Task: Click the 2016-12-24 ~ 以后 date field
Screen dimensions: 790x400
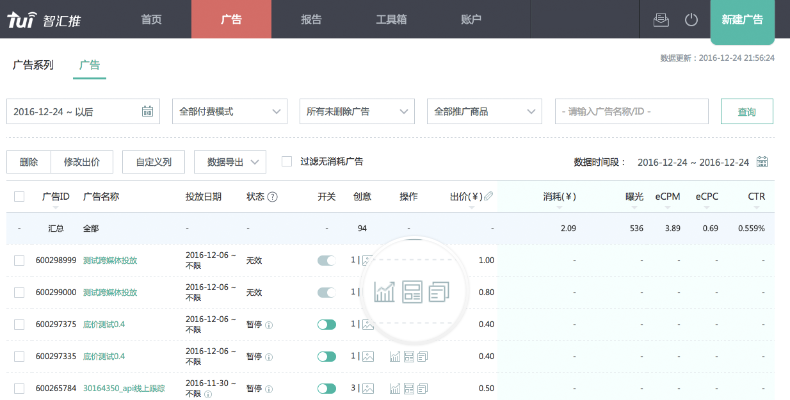Action: [83, 111]
